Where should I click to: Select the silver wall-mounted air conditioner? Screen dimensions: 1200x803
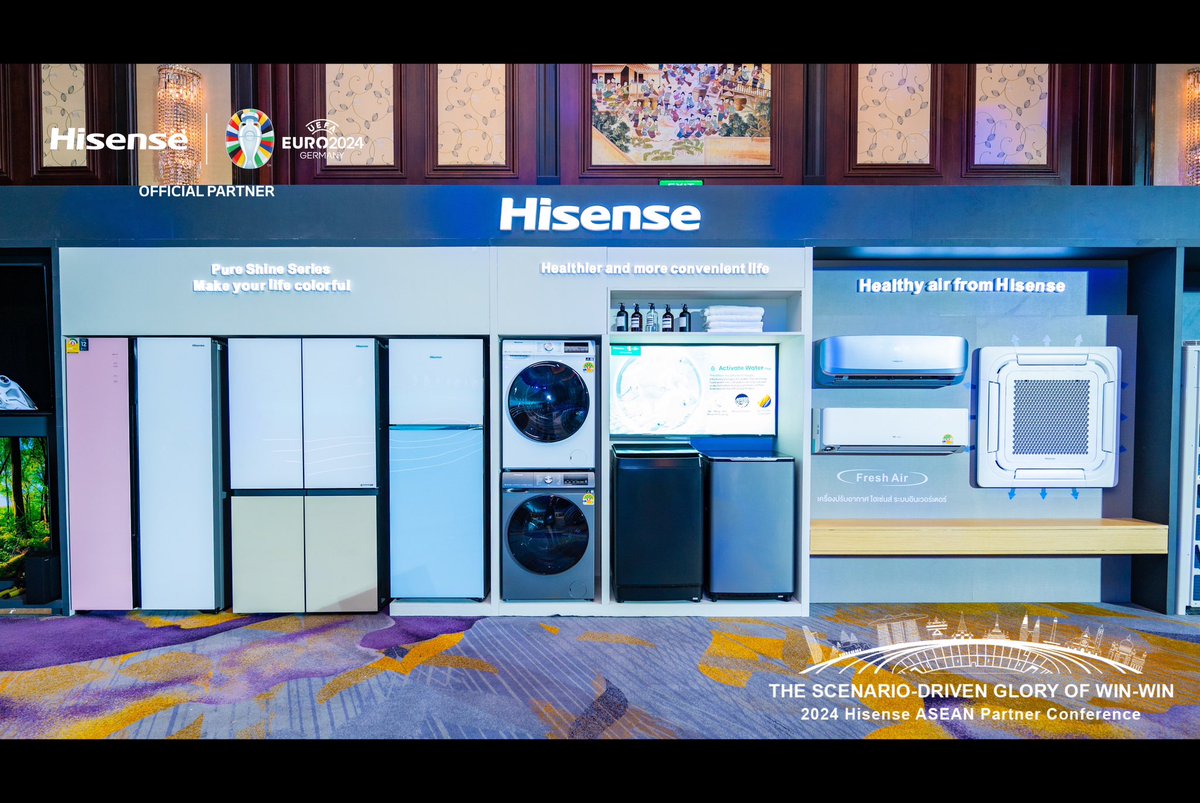(893, 359)
